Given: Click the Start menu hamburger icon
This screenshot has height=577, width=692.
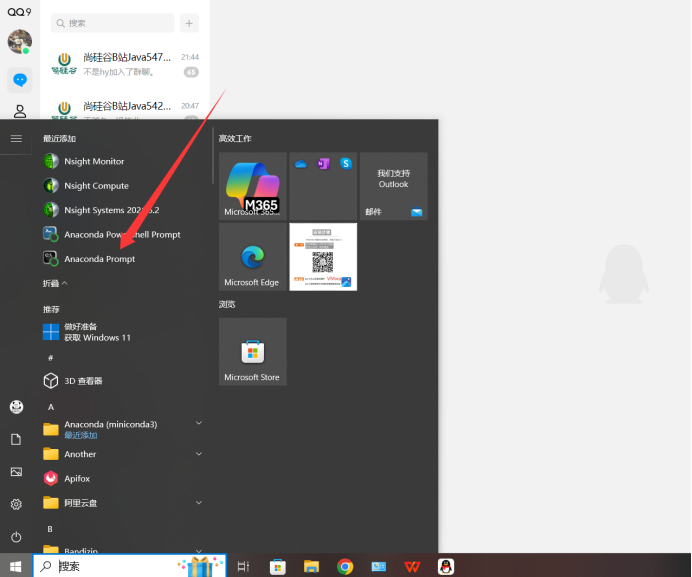Looking at the screenshot, I should click(x=16, y=139).
